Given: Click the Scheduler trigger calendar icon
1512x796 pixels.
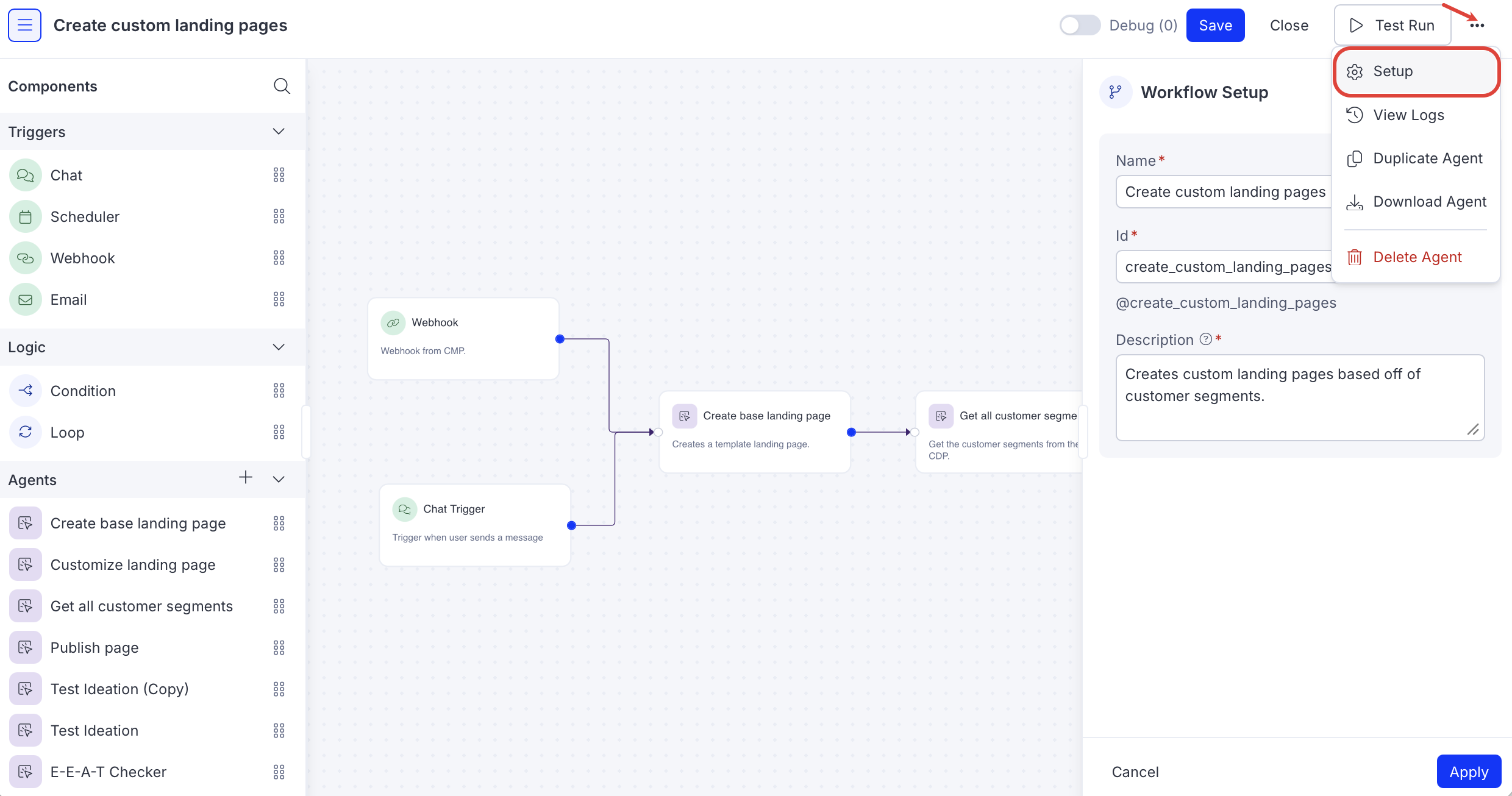Looking at the screenshot, I should pyautogui.click(x=25, y=216).
